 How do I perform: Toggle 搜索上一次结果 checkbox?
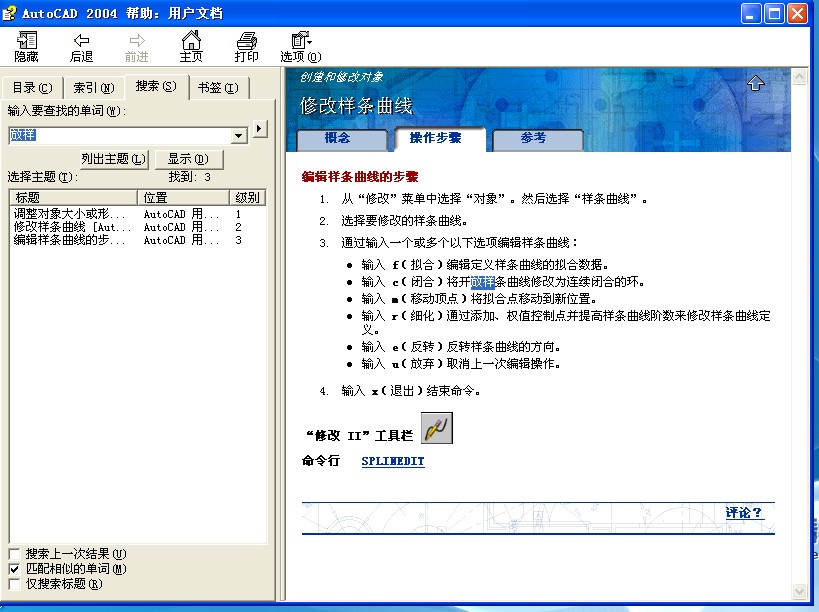pos(15,554)
